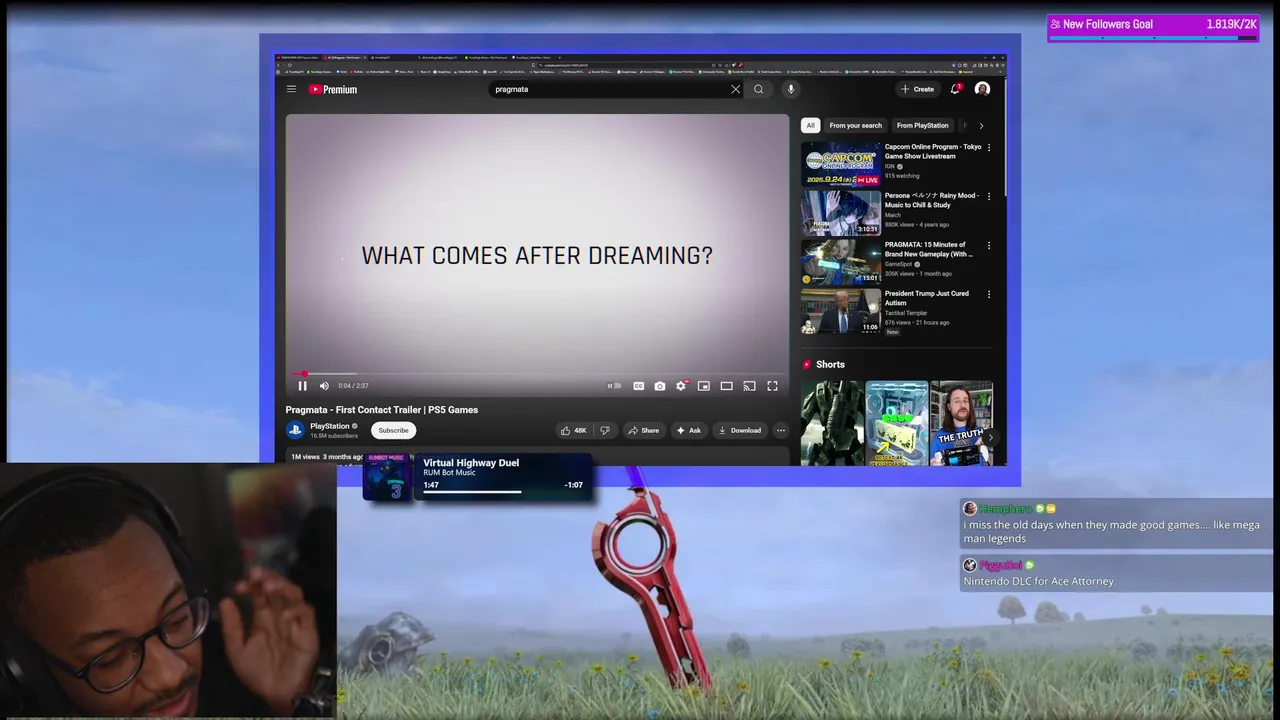
Task: Pause the Pragmata trailer
Action: pyautogui.click(x=302, y=386)
